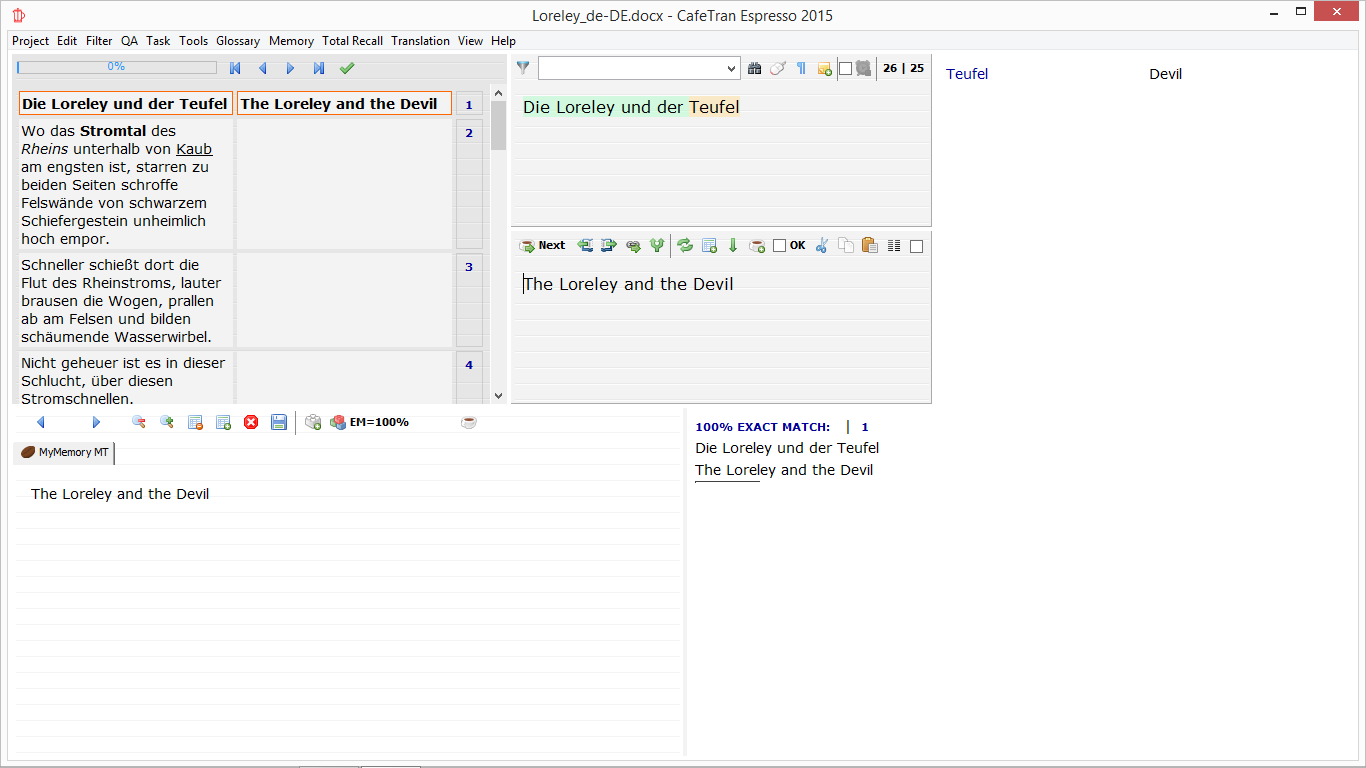Open the filter combo box dropdown
This screenshot has height=768, width=1366.
[731, 68]
